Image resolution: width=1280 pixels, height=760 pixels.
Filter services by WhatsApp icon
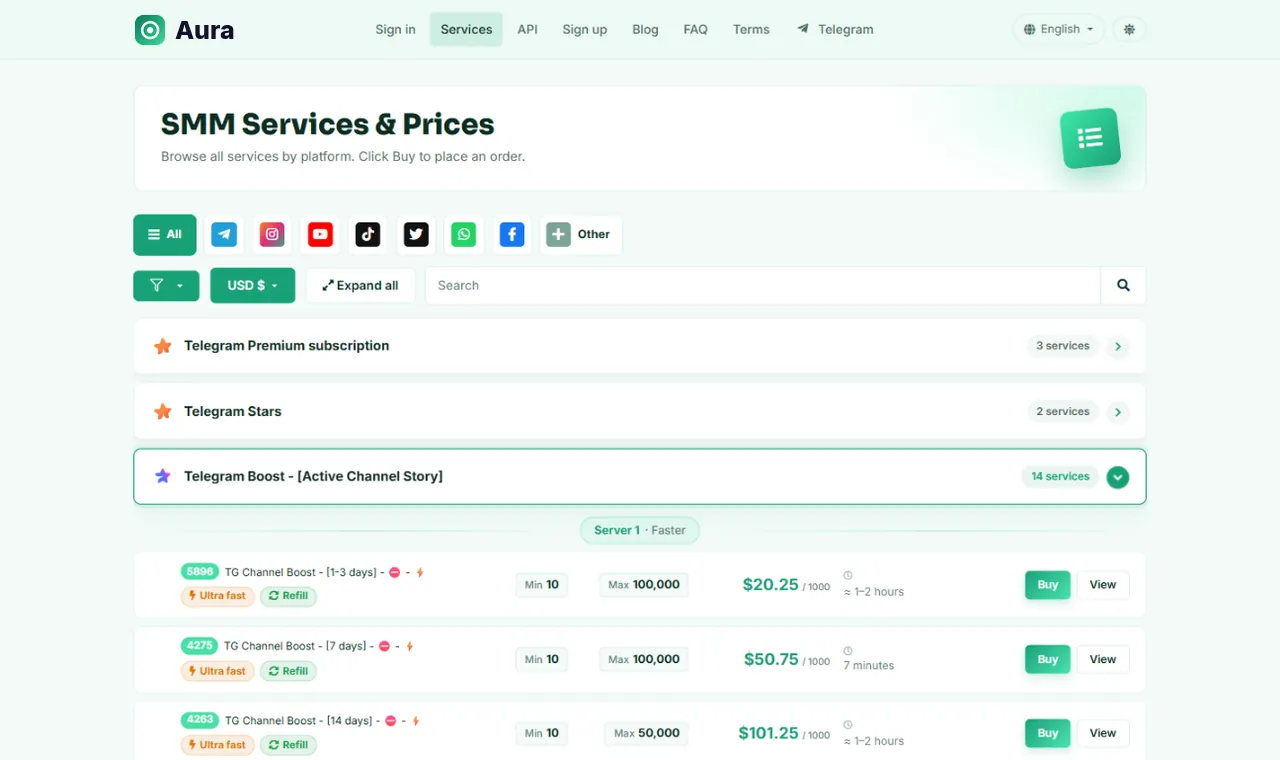click(464, 235)
